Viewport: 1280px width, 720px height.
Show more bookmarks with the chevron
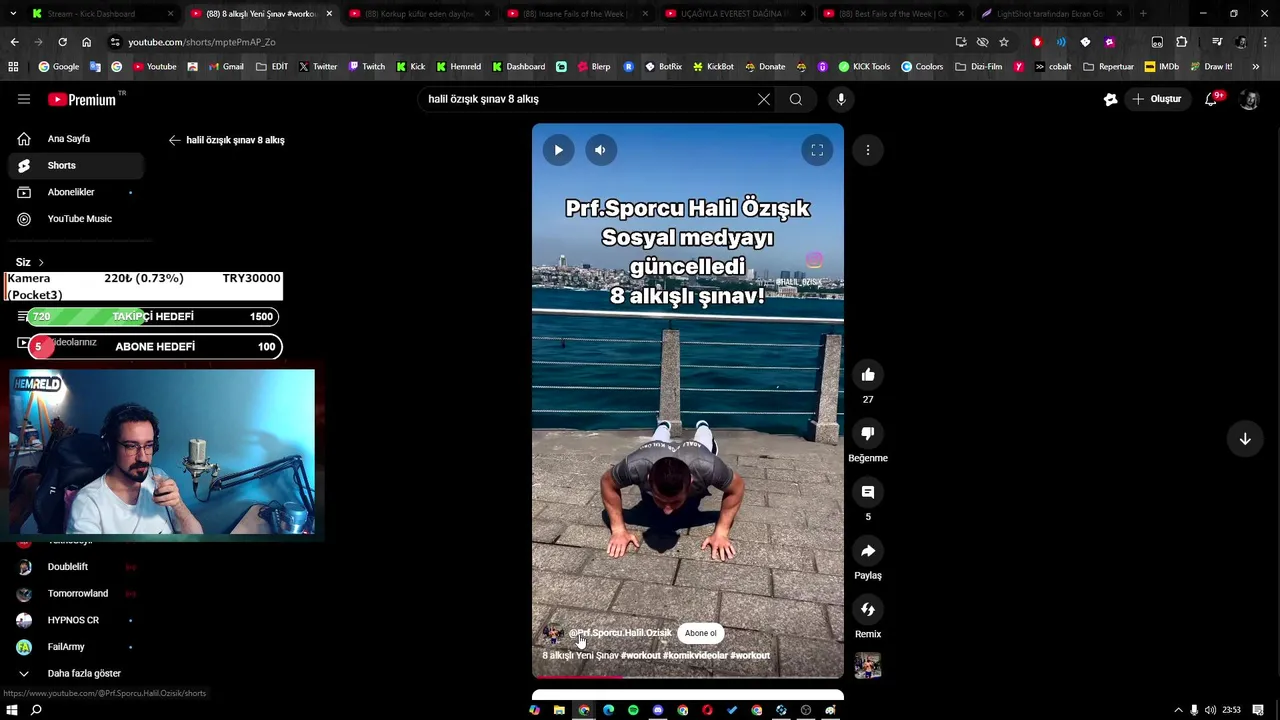click(1256, 67)
